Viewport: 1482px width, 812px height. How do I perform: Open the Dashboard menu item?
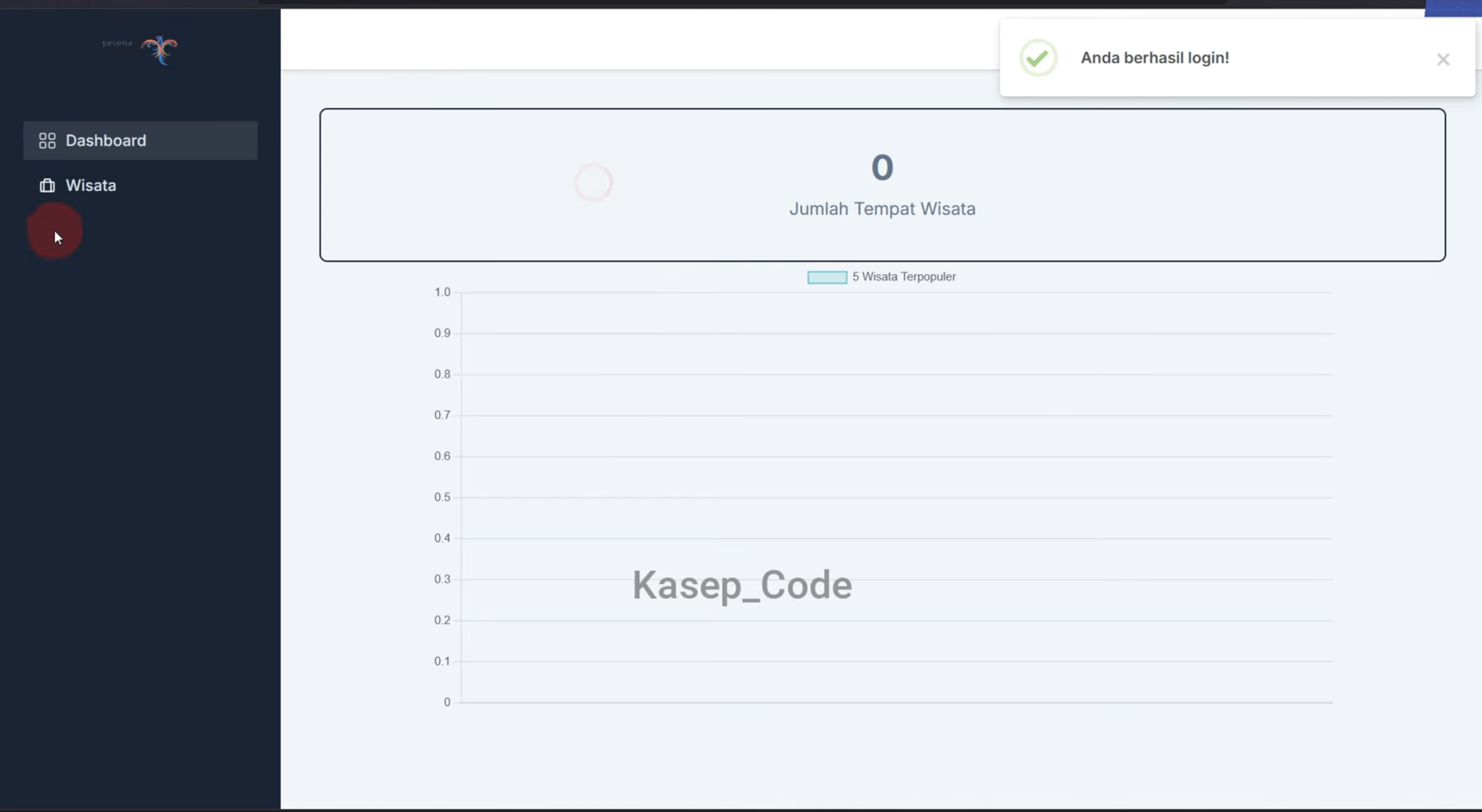tap(140, 140)
